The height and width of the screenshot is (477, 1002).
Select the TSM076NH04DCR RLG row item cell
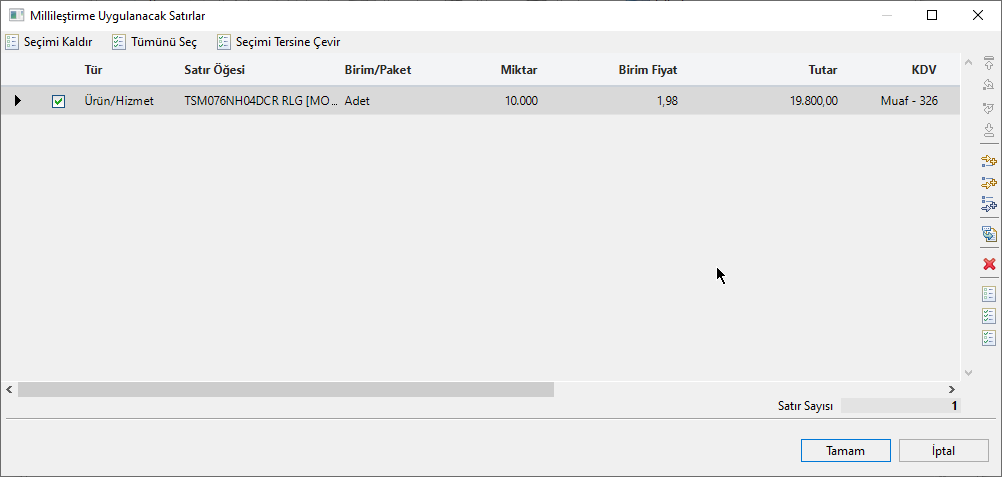click(x=260, y=101)
